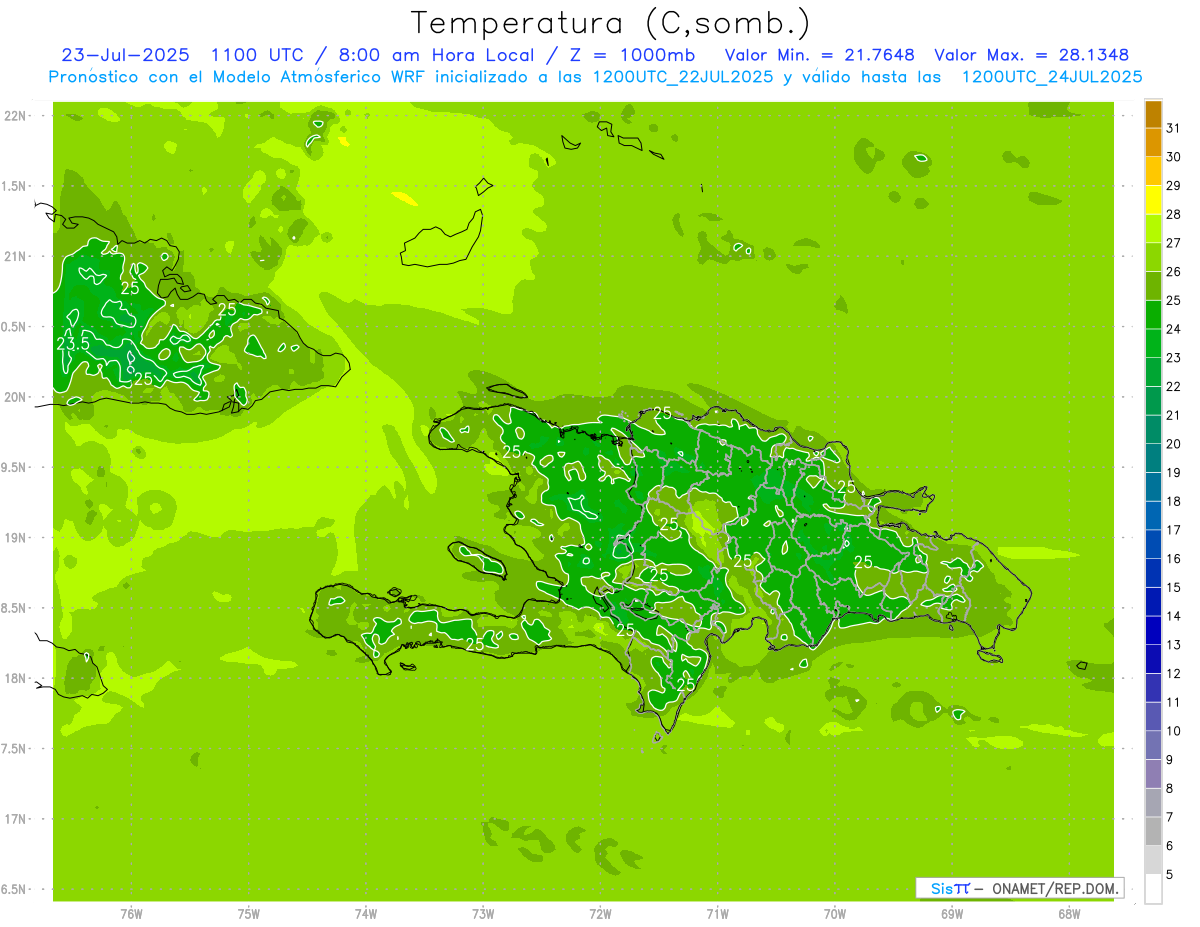Click the colorbar scale label '16'
The image size is (1200, 927).
(1173, 559)
